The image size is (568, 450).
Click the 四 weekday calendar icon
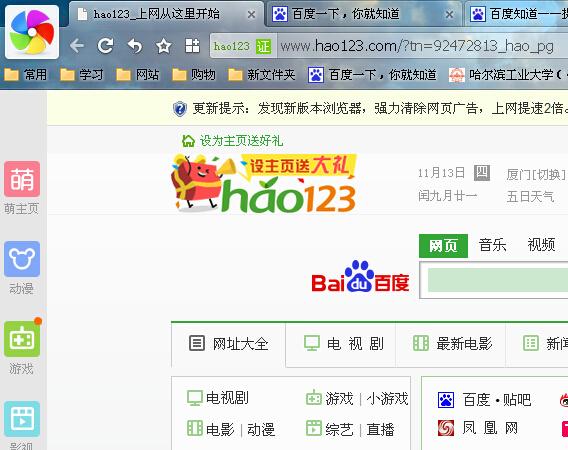coord(482,173)
